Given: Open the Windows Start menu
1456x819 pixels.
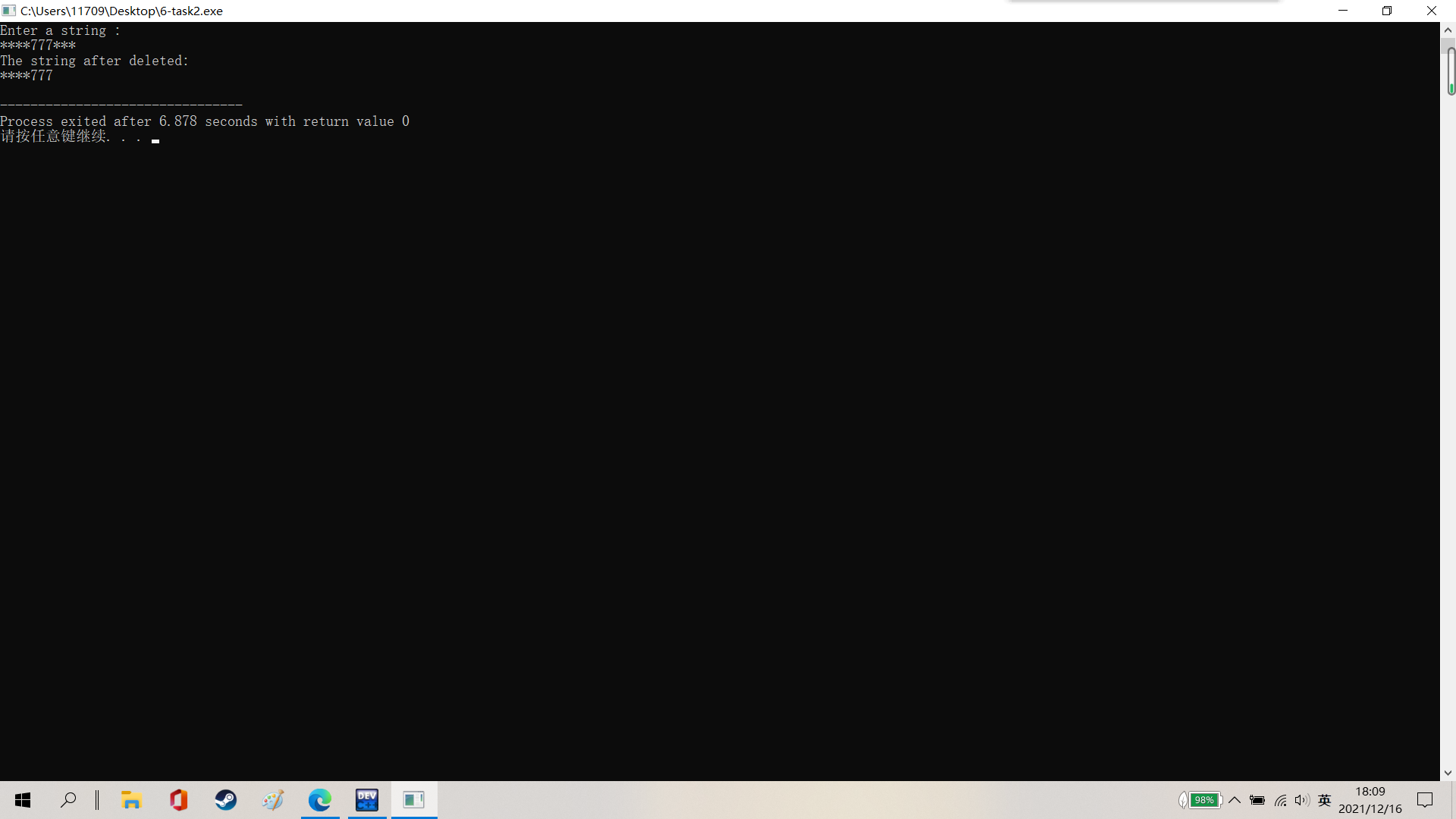Looking at the screenshot, I should (23, 800).
